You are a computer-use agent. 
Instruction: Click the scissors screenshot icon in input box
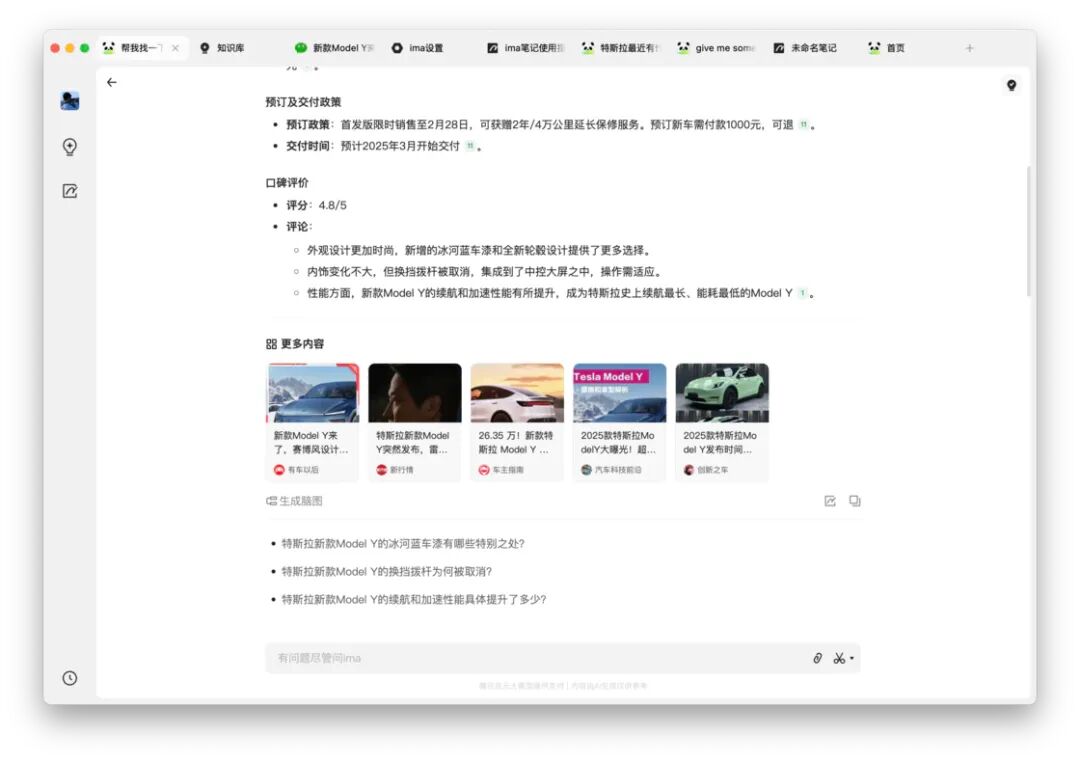[x=839, y=658]
